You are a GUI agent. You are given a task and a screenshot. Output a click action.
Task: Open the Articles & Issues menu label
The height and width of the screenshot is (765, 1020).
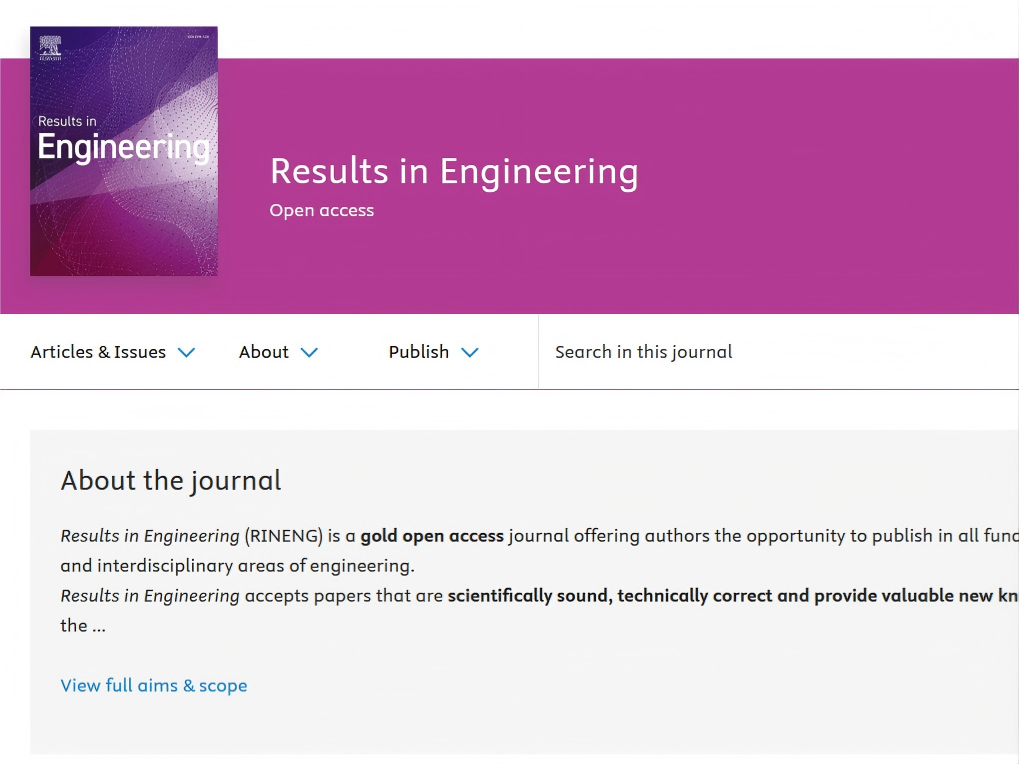pos(98,352)
